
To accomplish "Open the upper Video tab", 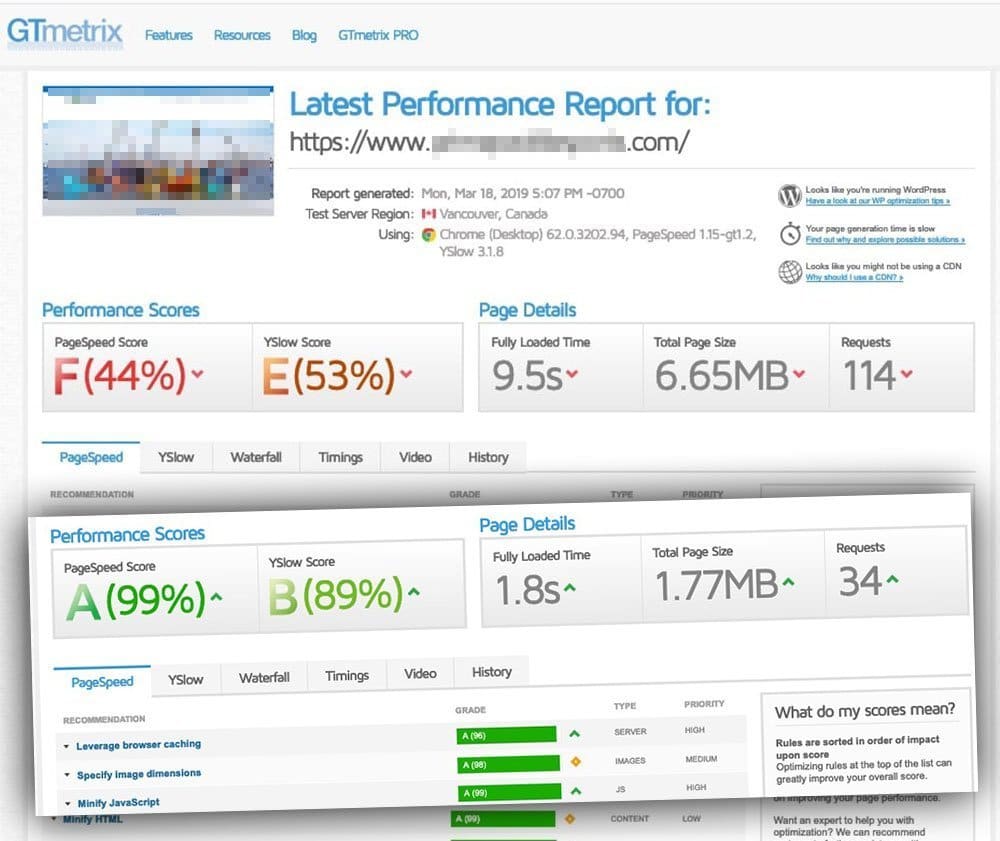I will click(x=415, y=457).
